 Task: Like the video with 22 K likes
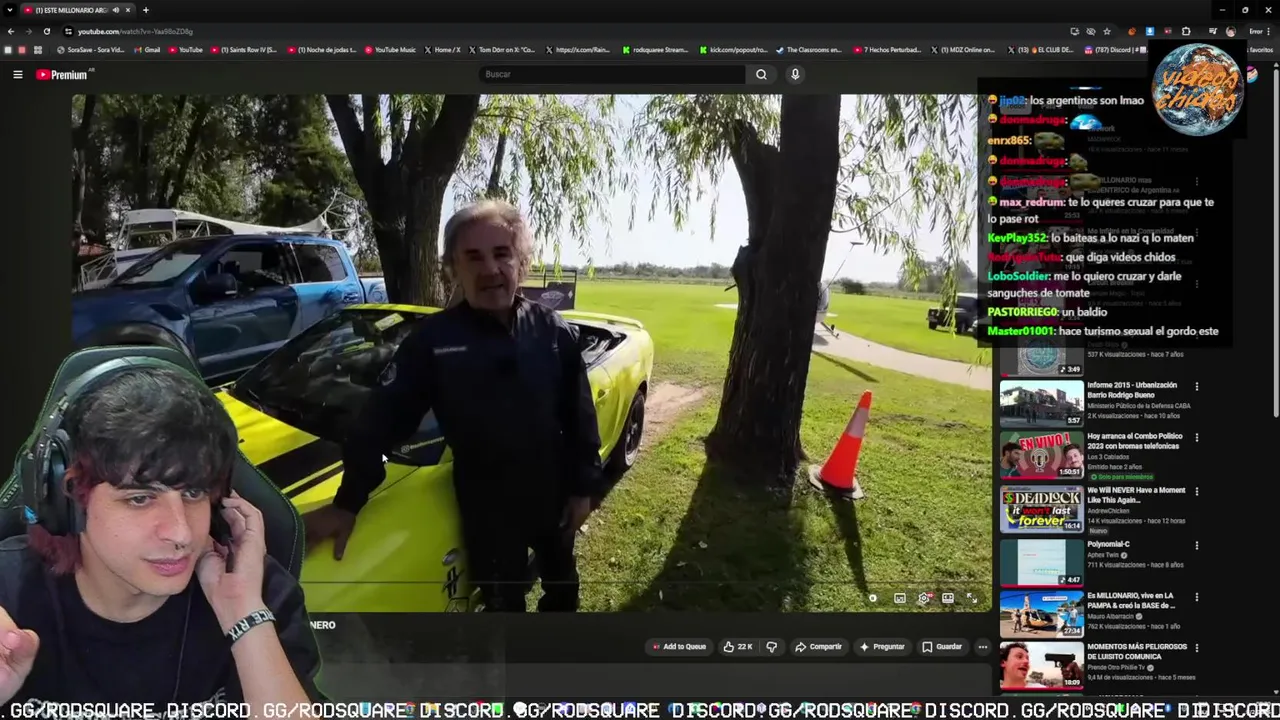(737, 647)
